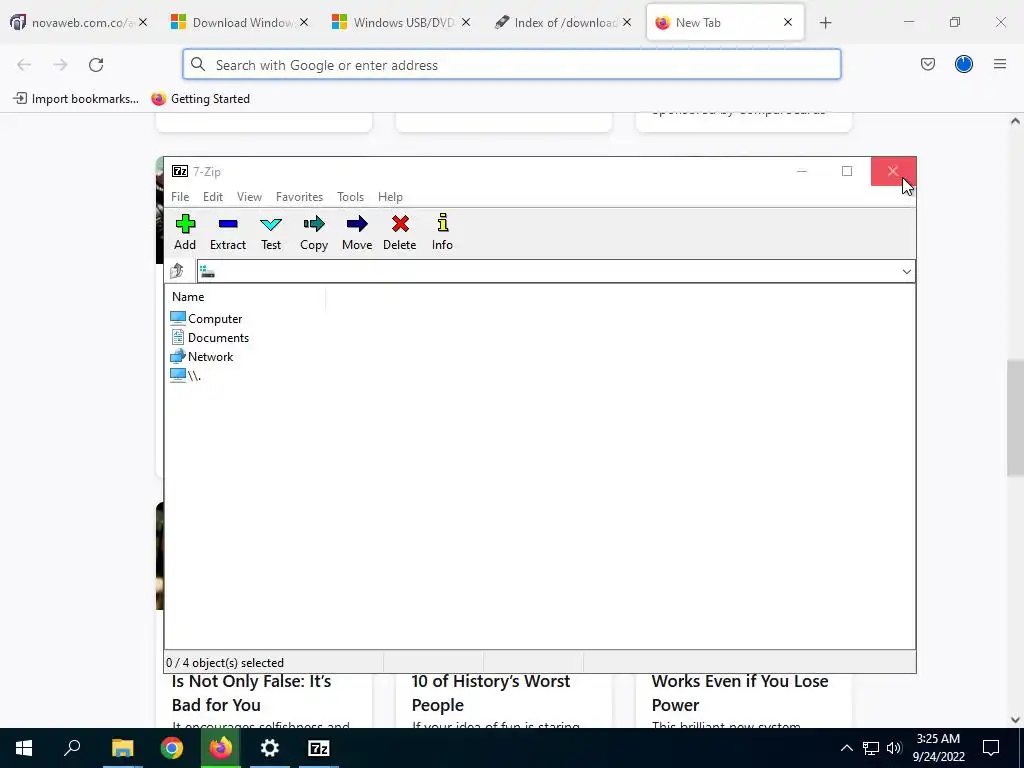Click the network tray icon

[871, 748]
